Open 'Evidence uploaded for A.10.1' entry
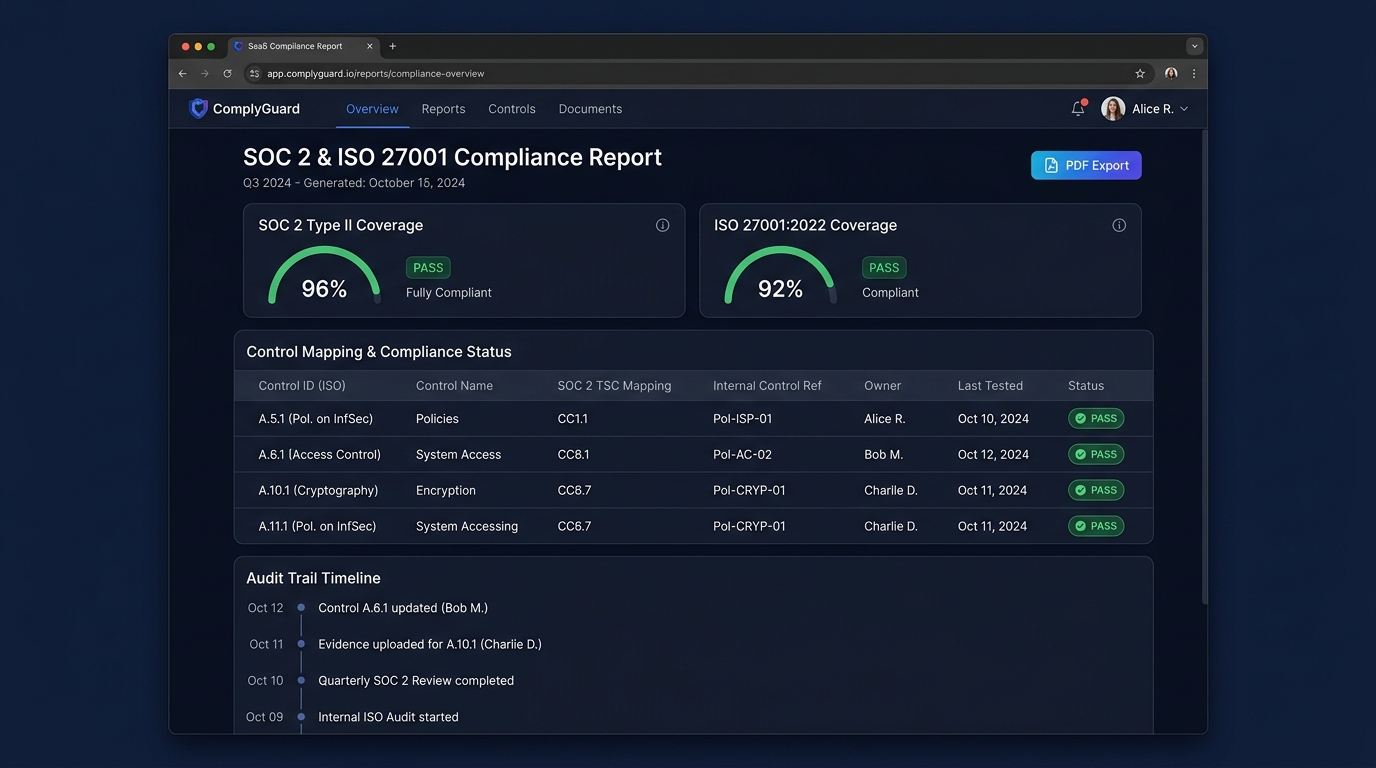 (x=430, y=644)
